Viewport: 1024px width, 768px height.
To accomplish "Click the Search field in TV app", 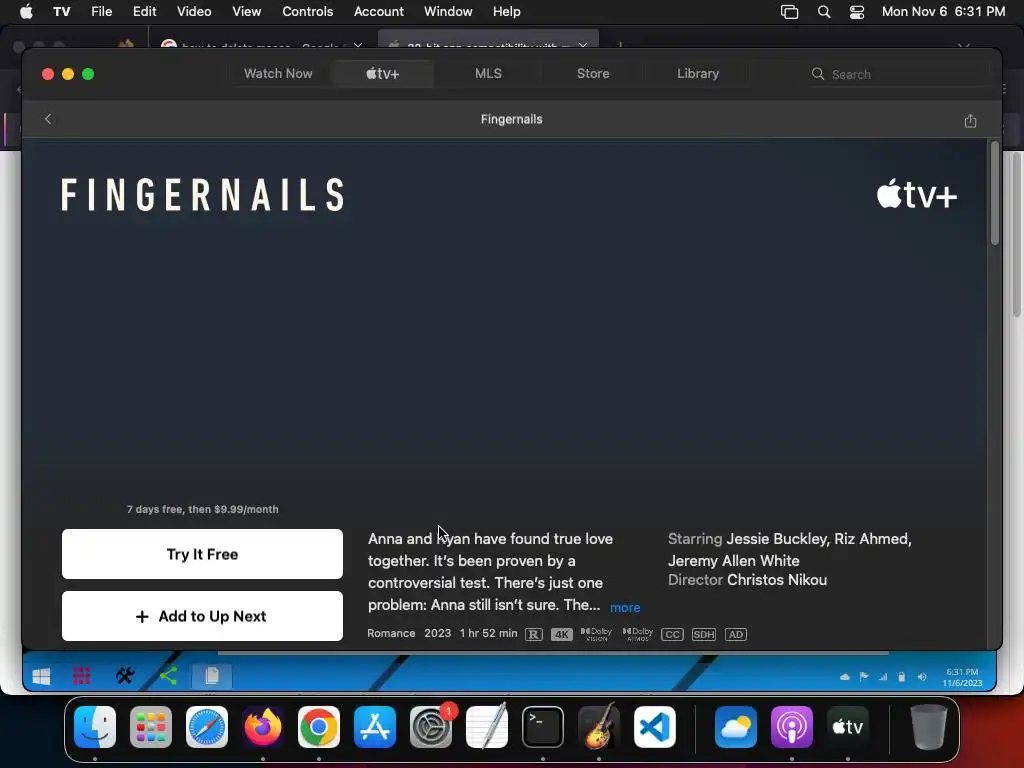I will [x=897, y=74].
